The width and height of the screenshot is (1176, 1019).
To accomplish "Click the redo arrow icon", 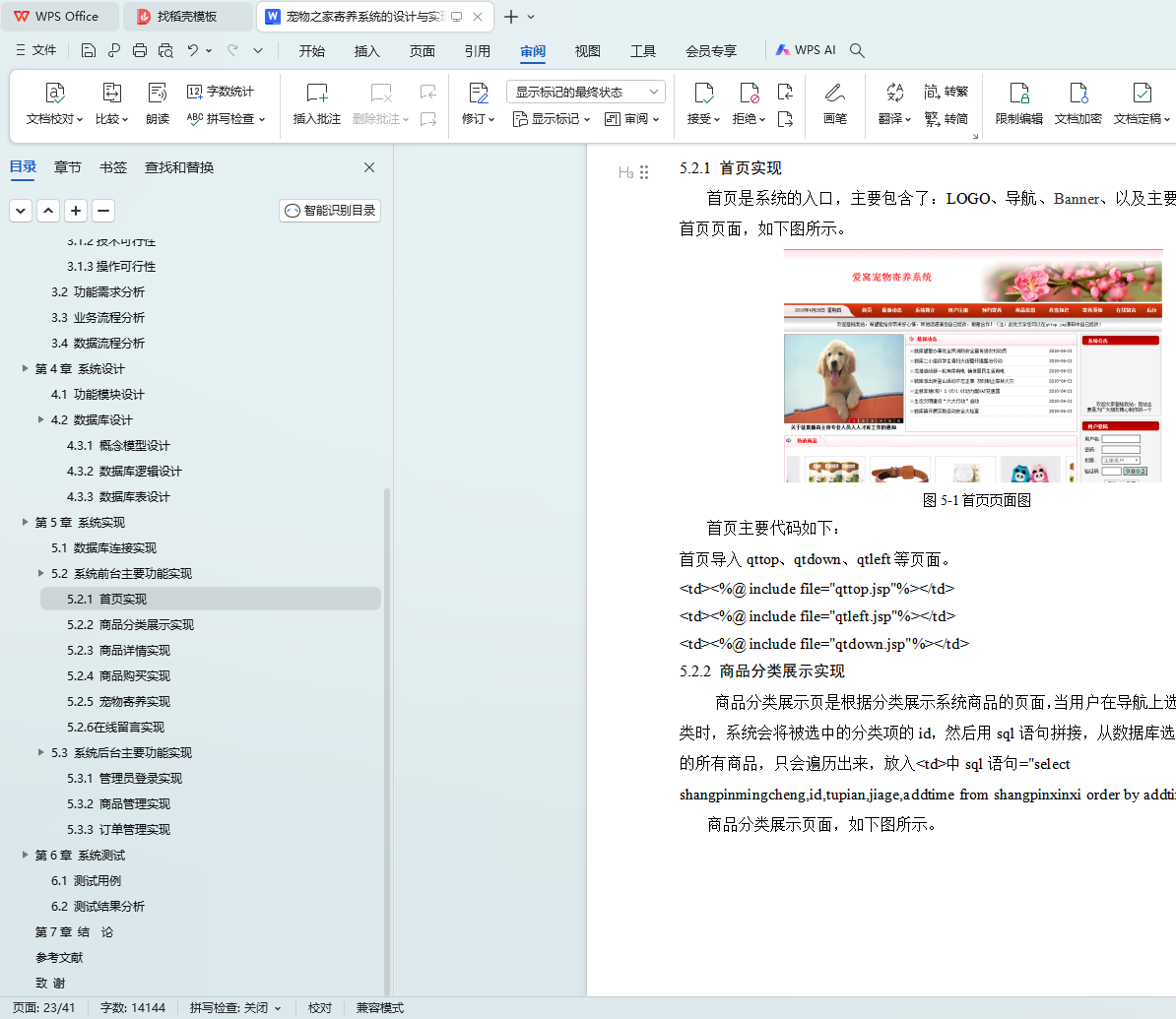I will (x=232, y=50).
